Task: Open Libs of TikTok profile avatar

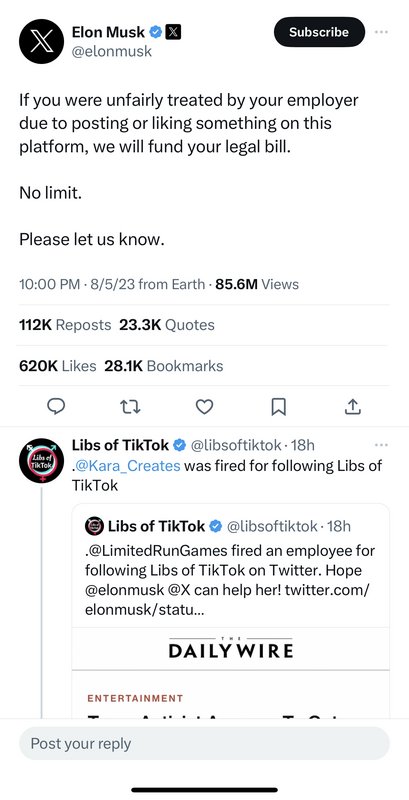Action: [41, 461]
